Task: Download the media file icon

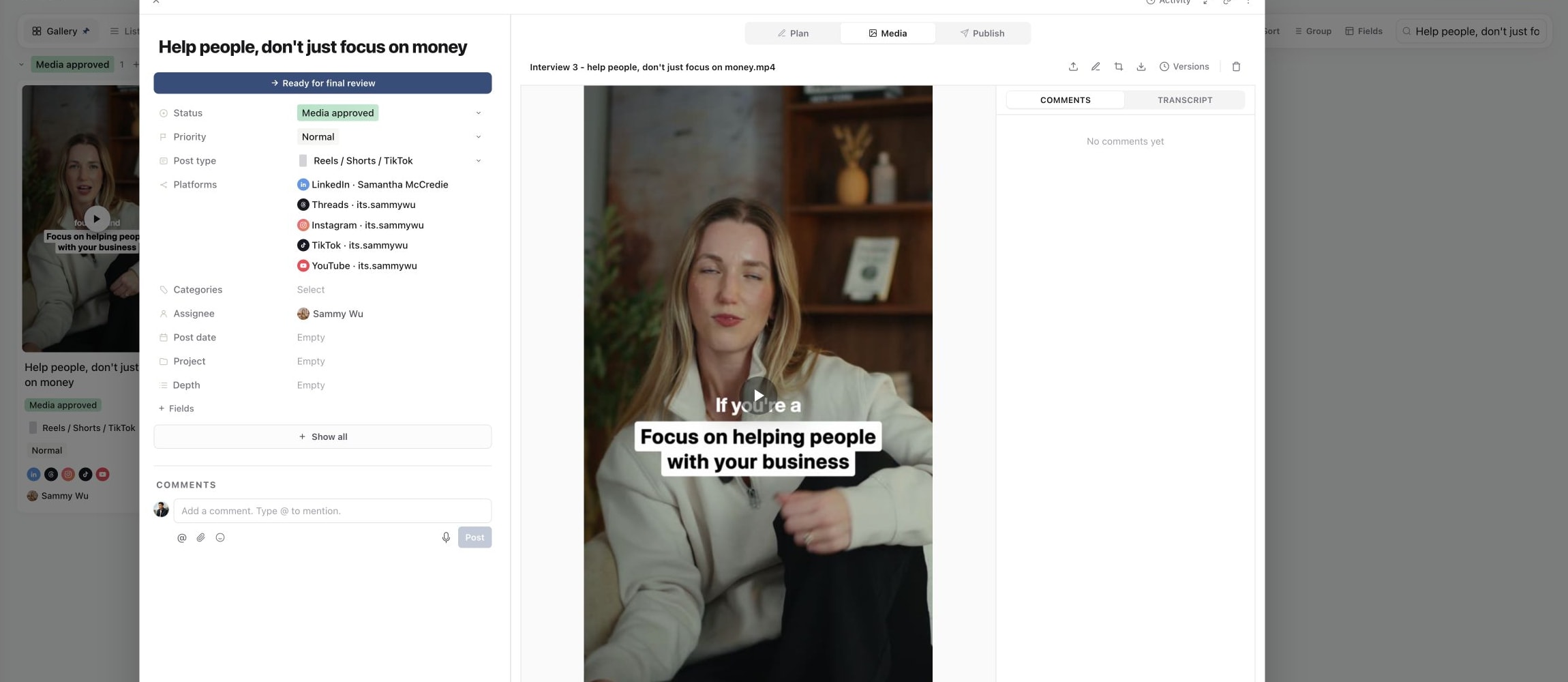Action: coord(1141,66)
